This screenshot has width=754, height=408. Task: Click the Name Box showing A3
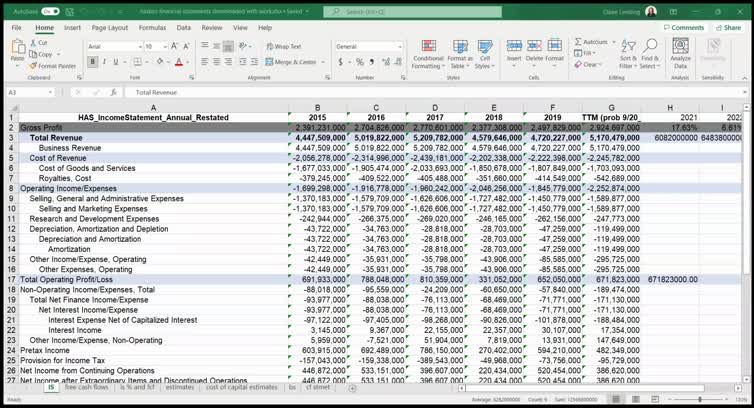[x=30, y=92]
